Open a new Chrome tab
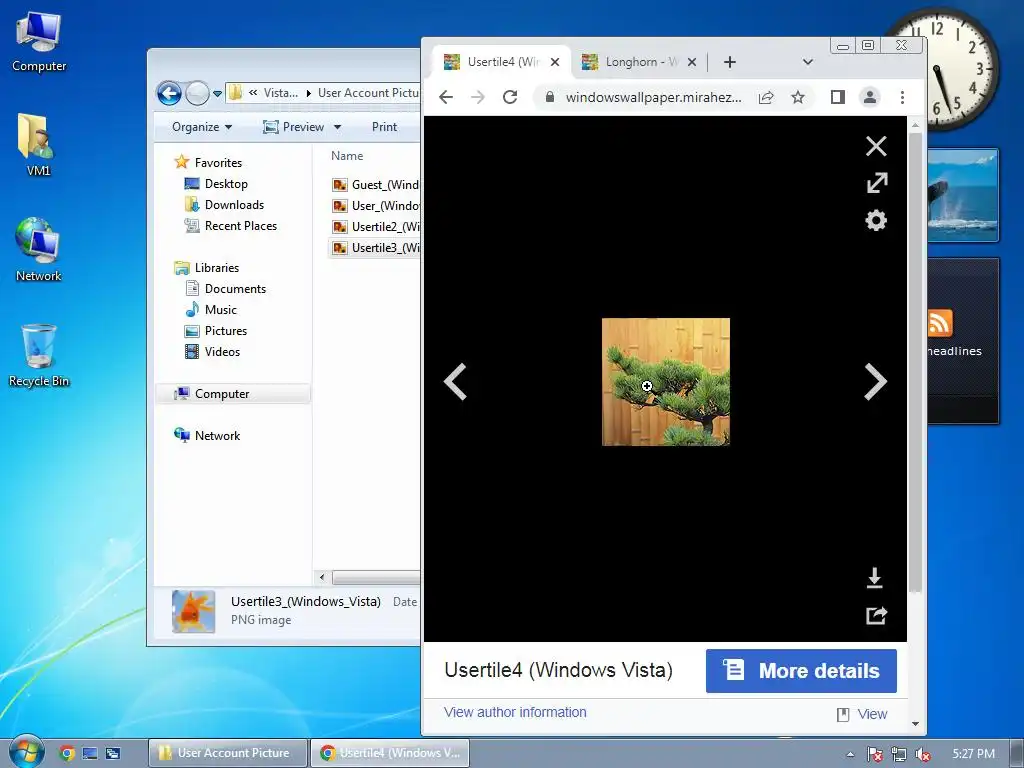Viewport: 1024px width, 768px height. (730, 62)
